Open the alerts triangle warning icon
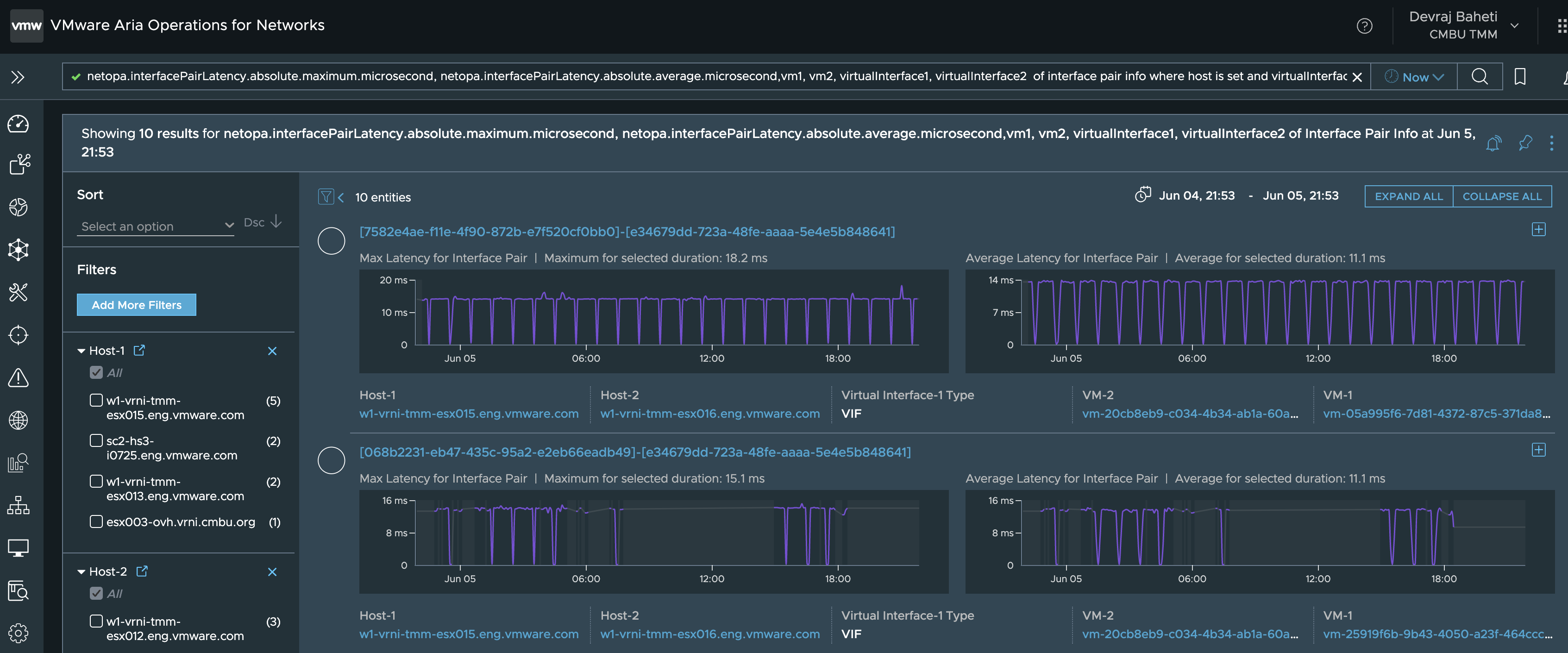The width and height of the screenshot is (1568, 653). pos(18,377)
